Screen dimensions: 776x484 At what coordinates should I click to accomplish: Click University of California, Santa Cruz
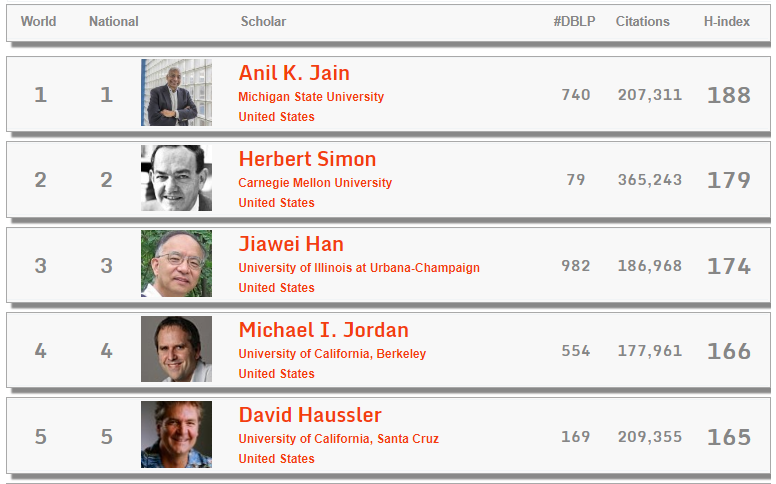click(x=338, y=439)
